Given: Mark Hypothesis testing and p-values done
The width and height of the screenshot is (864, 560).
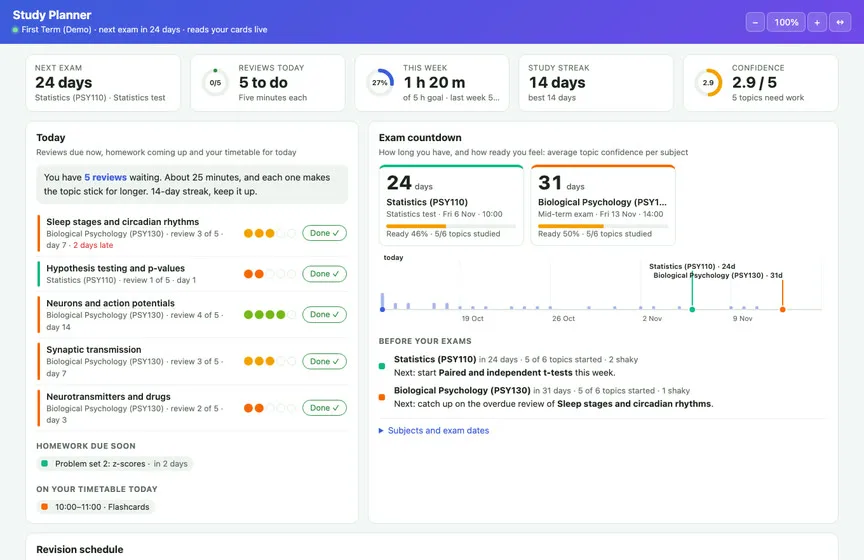Looking at the screenshot, I should (x=325, y=274).
